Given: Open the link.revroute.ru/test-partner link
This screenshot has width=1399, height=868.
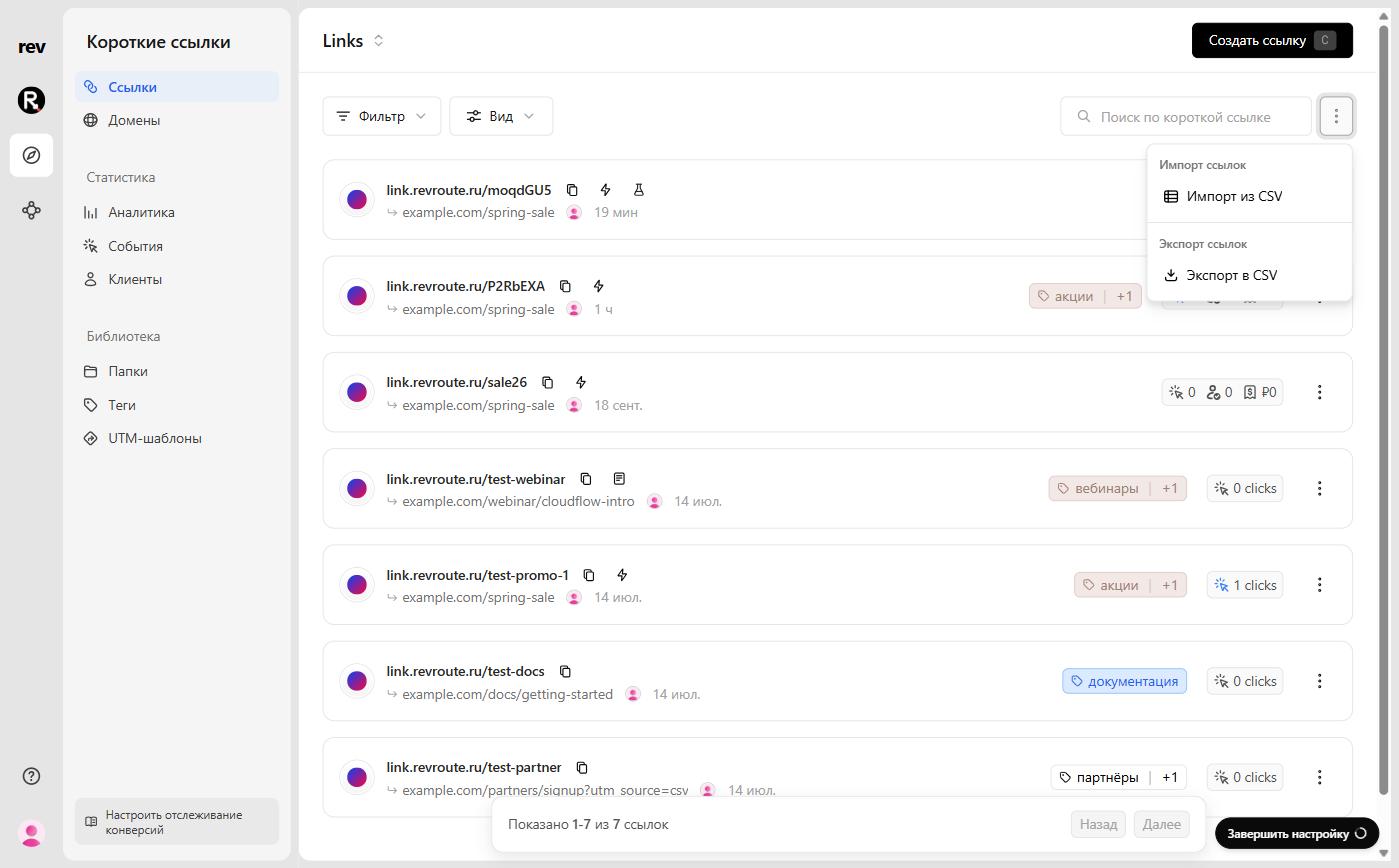Looking at the screenshot, I should point(474,767).
